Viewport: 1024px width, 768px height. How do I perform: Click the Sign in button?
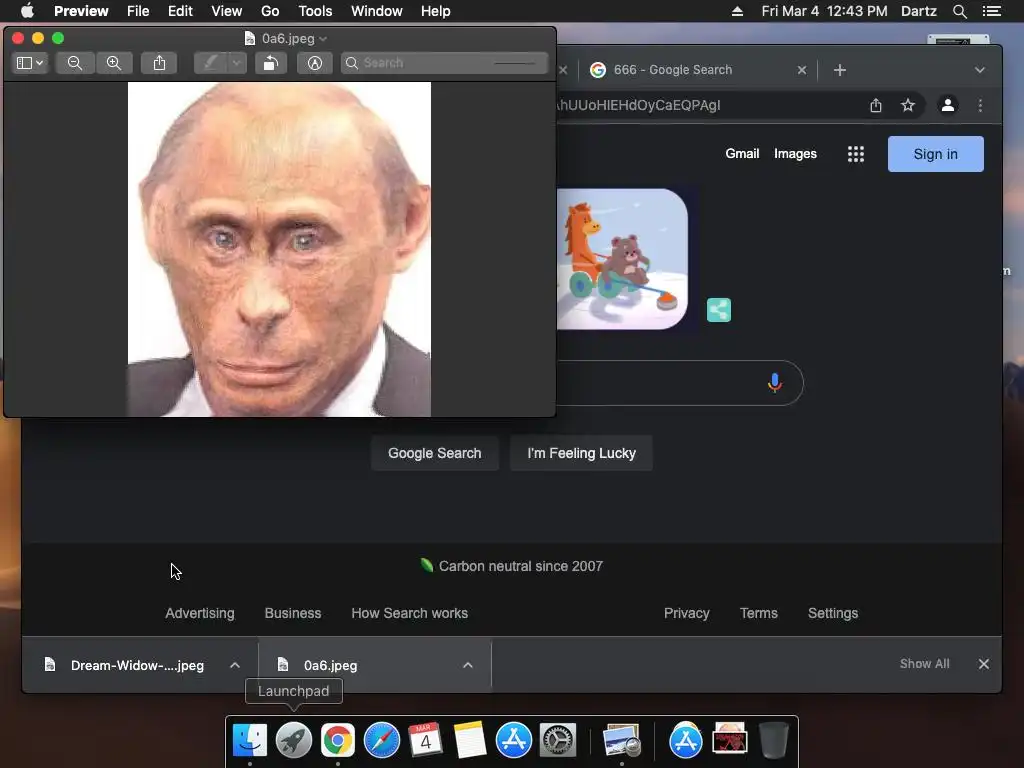point(935,154)
